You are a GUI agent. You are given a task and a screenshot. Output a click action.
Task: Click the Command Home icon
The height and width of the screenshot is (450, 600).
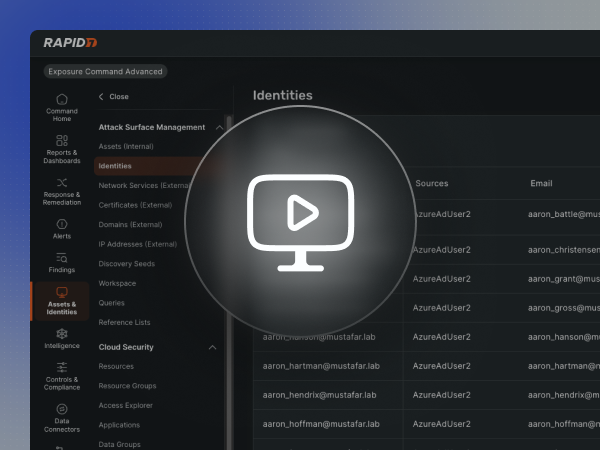click(x=62, y=100)
